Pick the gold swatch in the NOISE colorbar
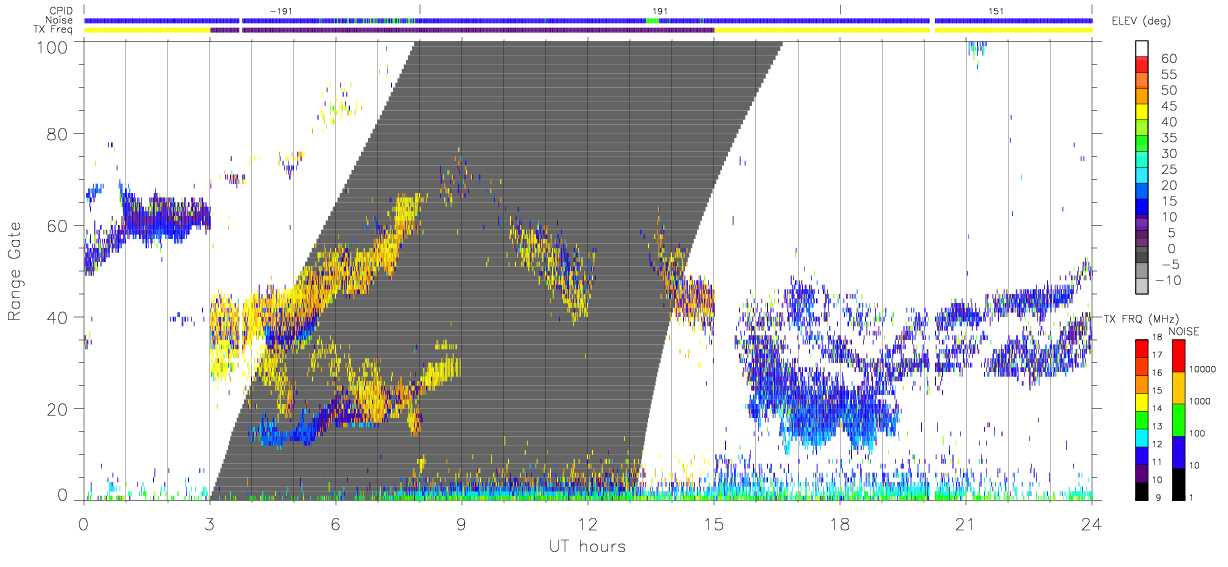The image size is (1228, 567). pos(1179,387)
